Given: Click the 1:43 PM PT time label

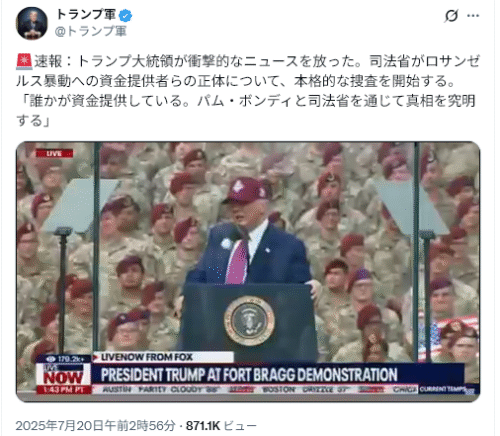Looking at the screenshot, I should (63, 390).
